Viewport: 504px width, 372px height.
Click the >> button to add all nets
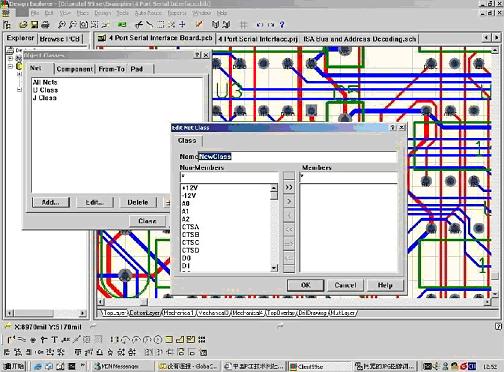click(289, 187)
